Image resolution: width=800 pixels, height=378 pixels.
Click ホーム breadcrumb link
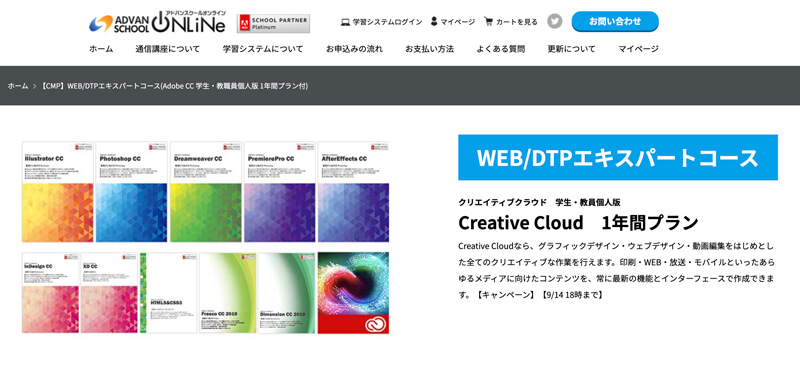point(18,86)
